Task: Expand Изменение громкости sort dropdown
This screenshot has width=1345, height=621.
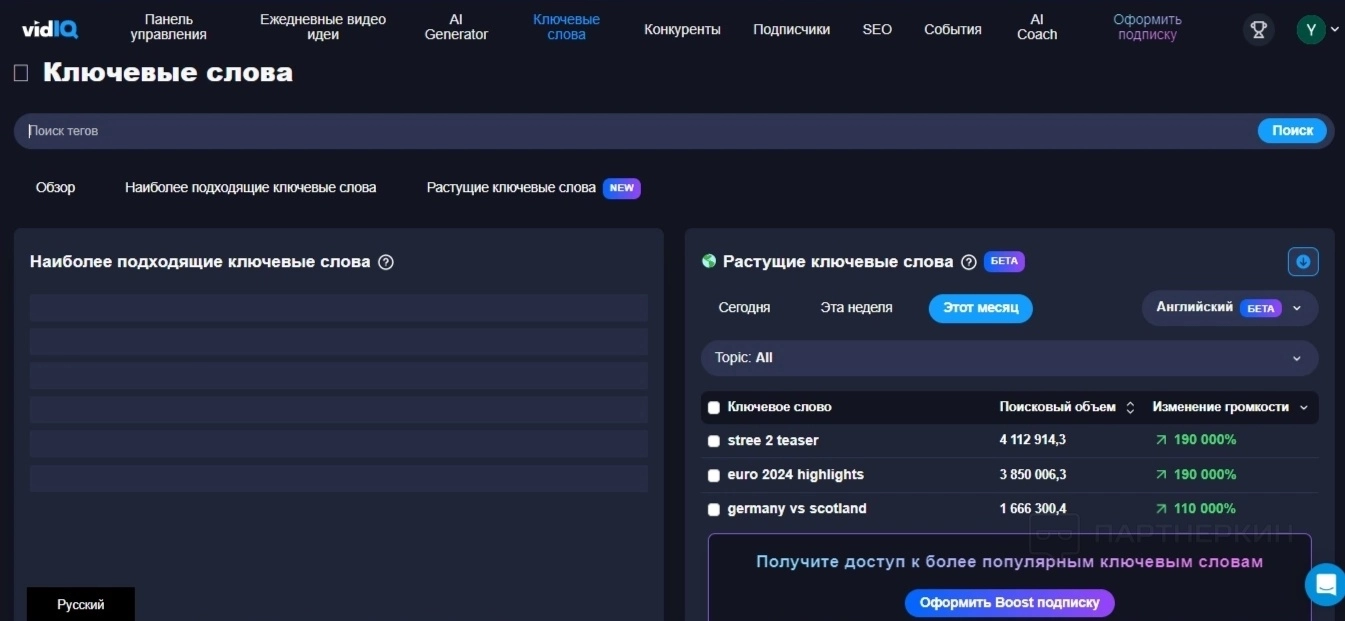Action: (x=1303, y=408)
